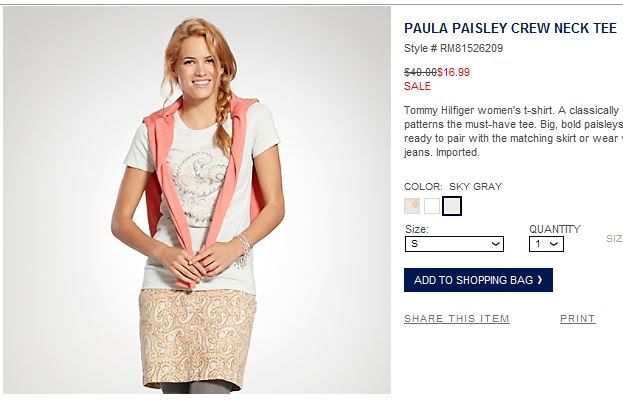Select the white color swatch
This screenshot has width=623, height=400.
point(432,206)
